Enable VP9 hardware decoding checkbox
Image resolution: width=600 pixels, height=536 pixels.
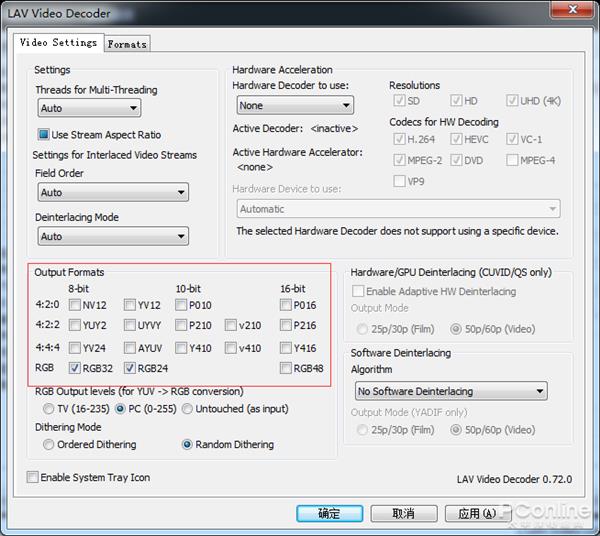[x=399, y=181]
